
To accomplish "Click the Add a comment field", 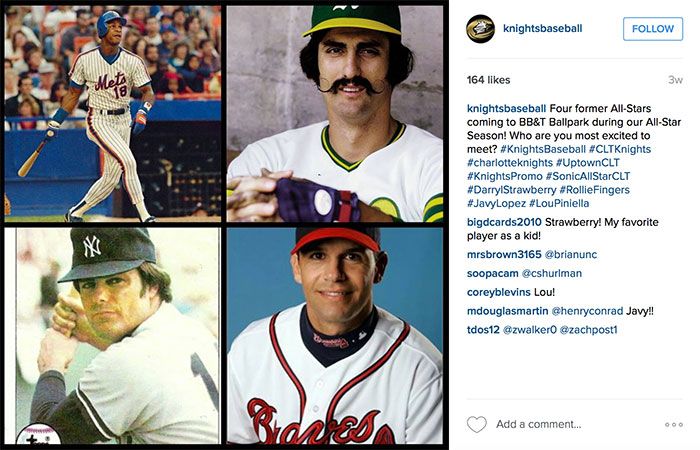I will tap(538, 424).
